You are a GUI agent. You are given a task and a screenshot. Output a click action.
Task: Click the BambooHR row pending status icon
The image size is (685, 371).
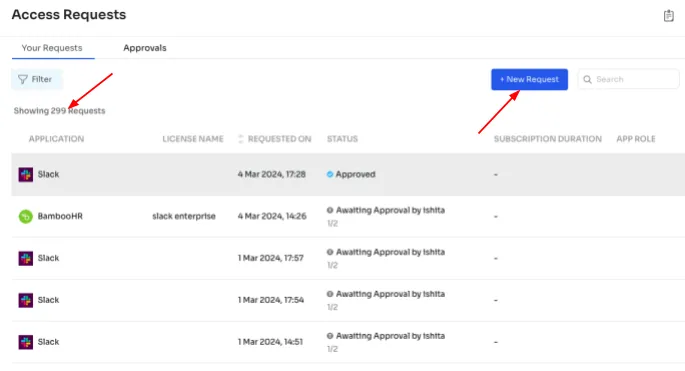click(330, 210)
